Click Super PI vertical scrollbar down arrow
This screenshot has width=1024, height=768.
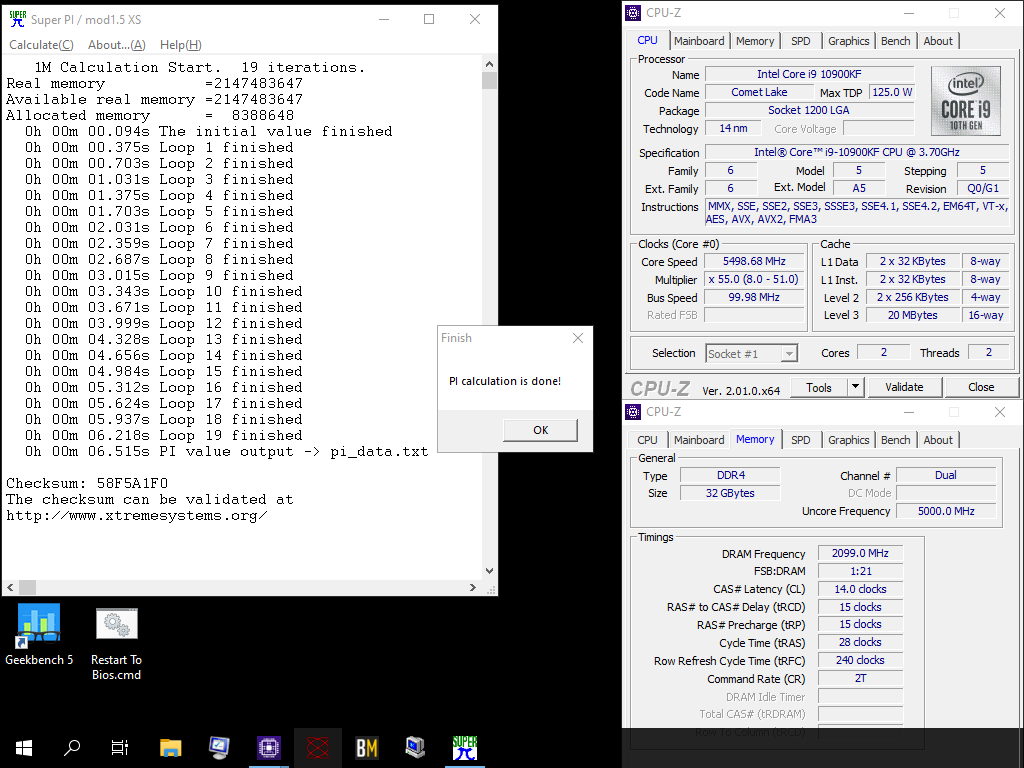tap(490, 571)
